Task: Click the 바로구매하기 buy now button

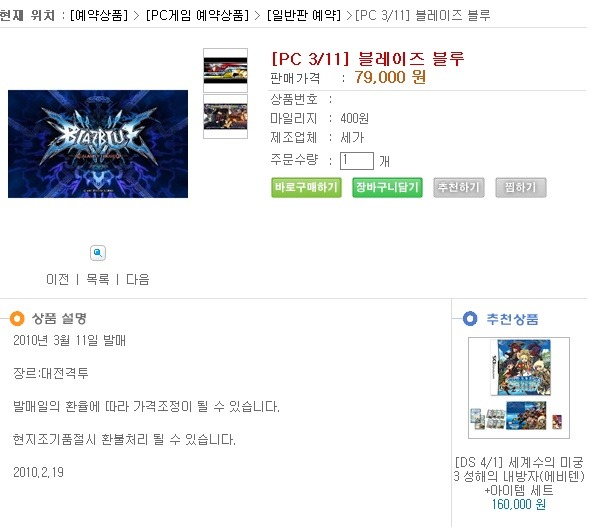Action: (x=306, y=187)
